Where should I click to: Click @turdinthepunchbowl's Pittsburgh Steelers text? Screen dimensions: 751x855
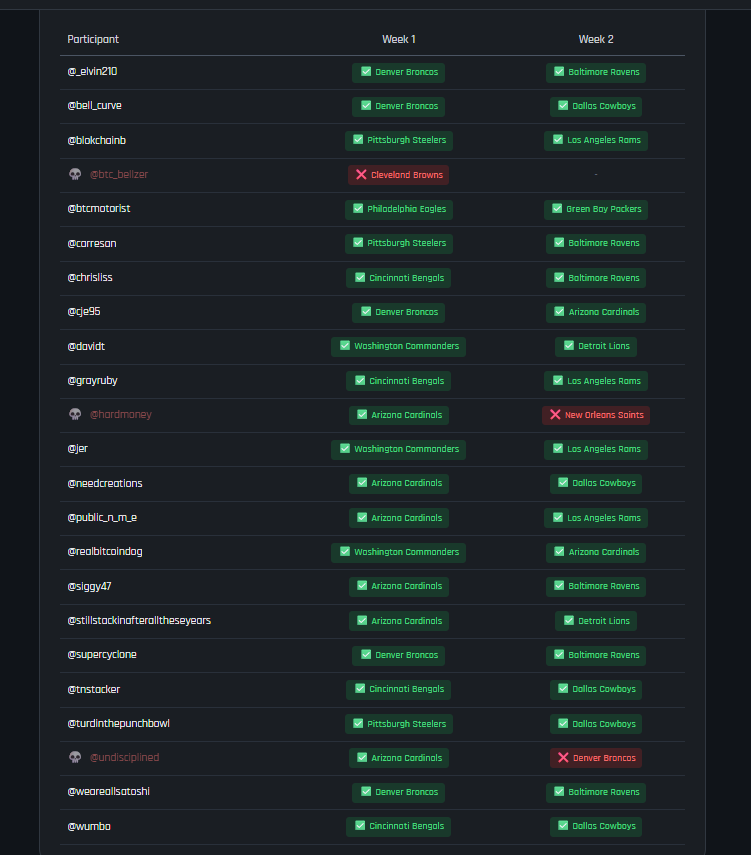coord(406,724)
